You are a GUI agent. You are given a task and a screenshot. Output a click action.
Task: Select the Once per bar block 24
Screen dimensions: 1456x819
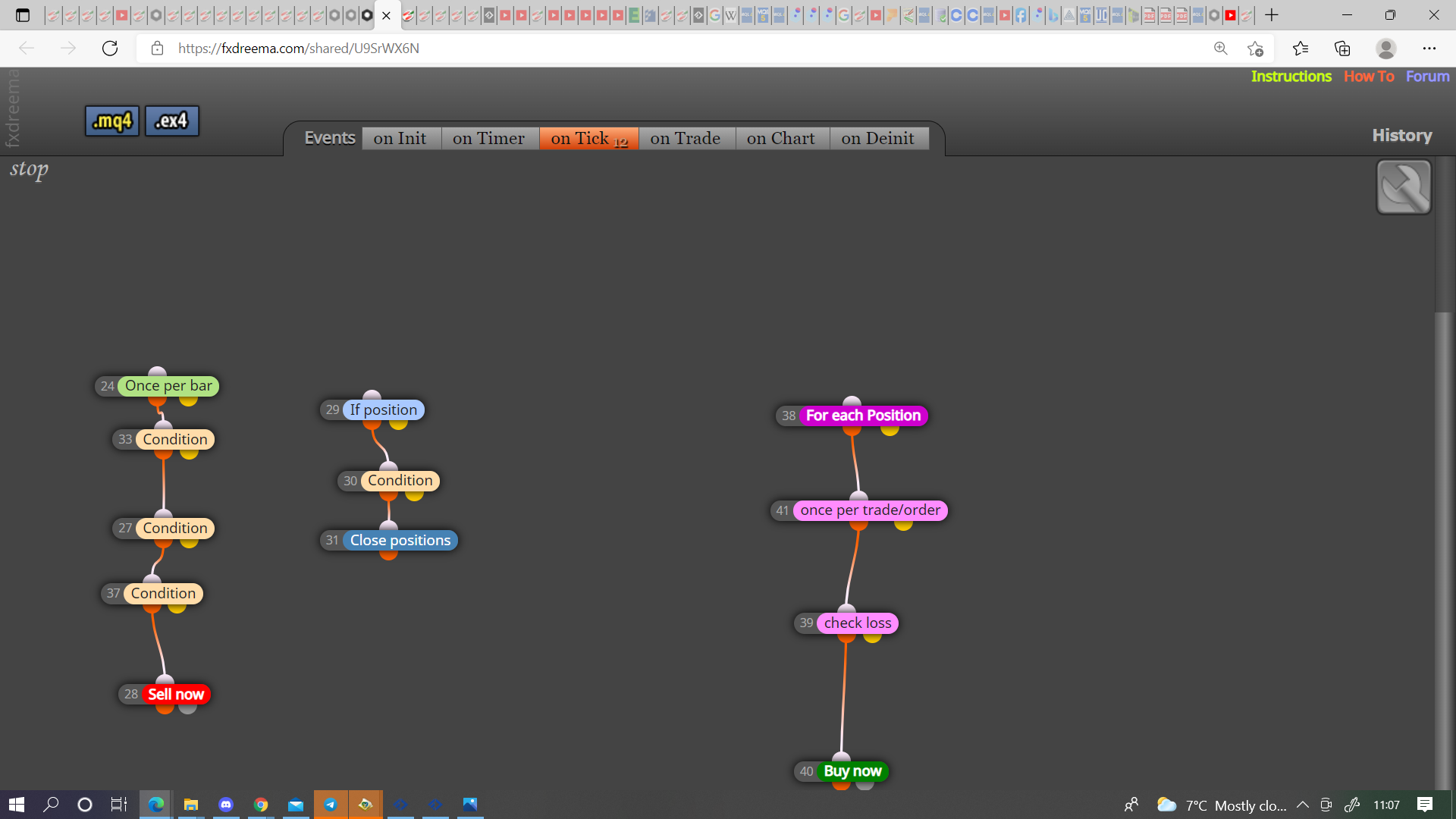pyautogui.click(x=168, y=386)
